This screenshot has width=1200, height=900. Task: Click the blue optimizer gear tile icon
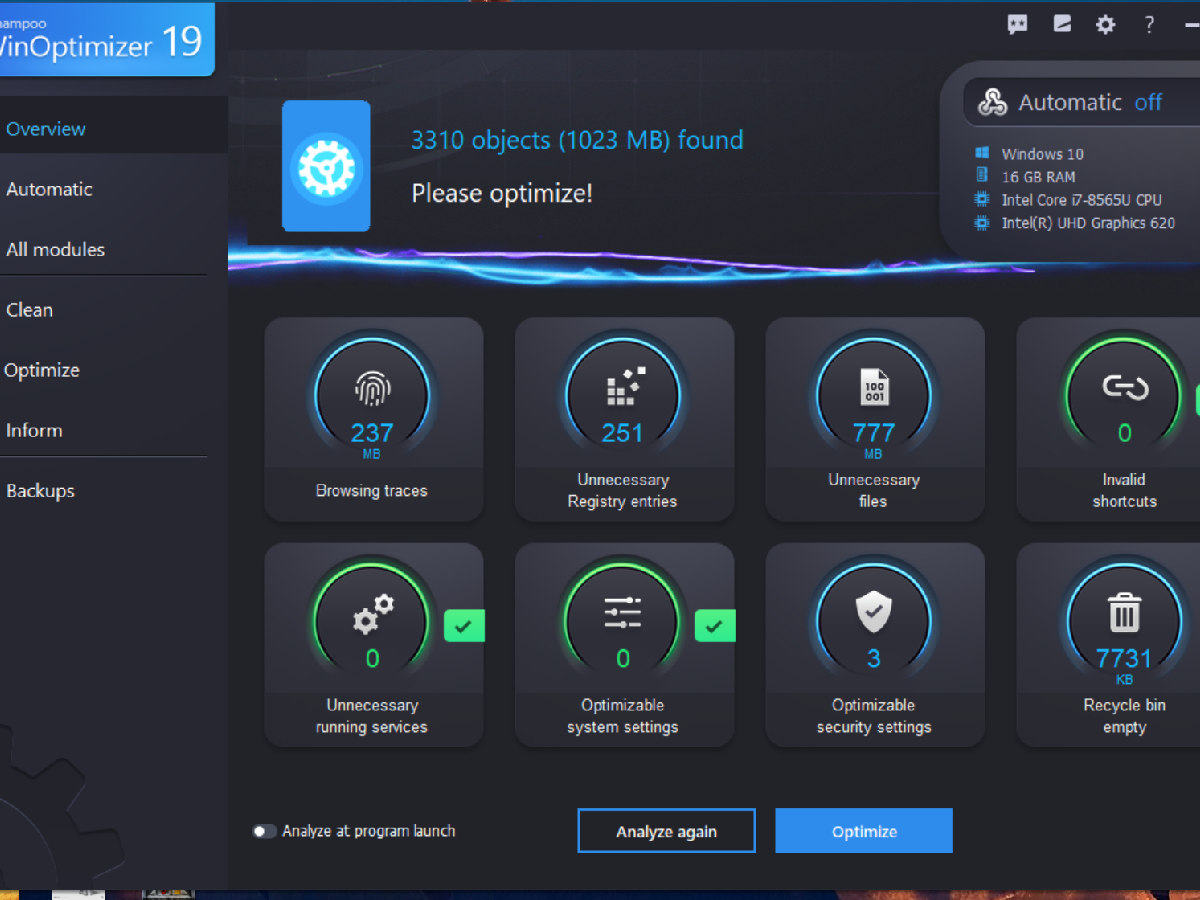(x=326, y=166)
